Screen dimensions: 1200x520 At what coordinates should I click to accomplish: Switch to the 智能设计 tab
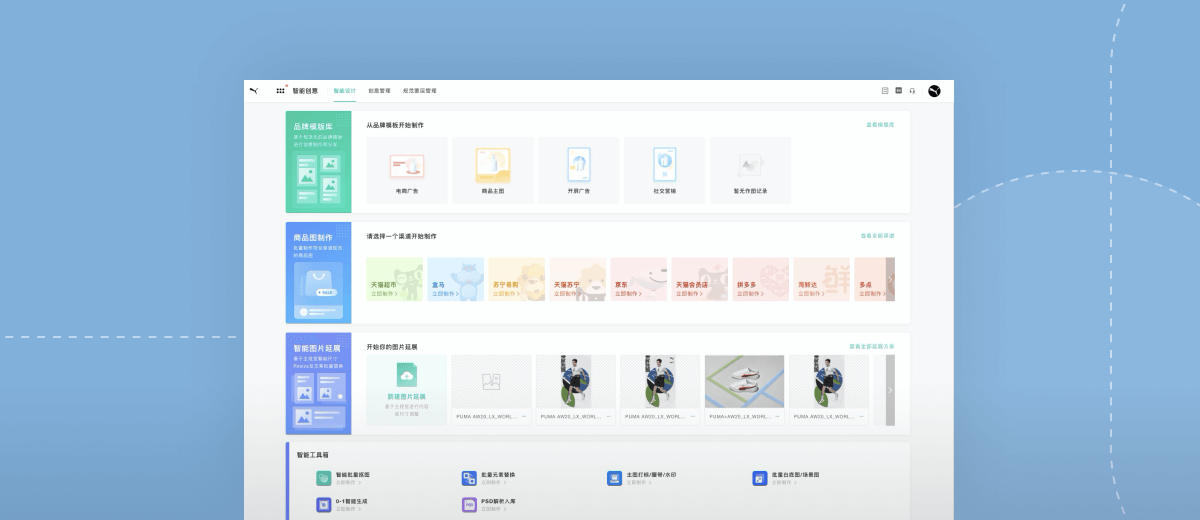point(344,91)
